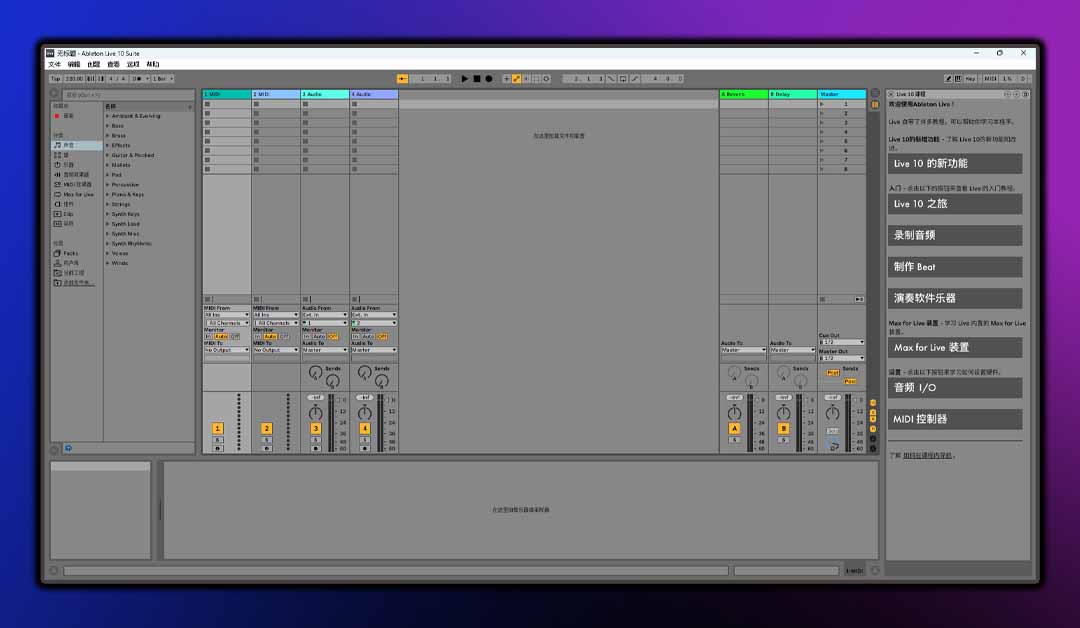Select Max for Live category in browser
1080x628 pixels.
point(78,194)
